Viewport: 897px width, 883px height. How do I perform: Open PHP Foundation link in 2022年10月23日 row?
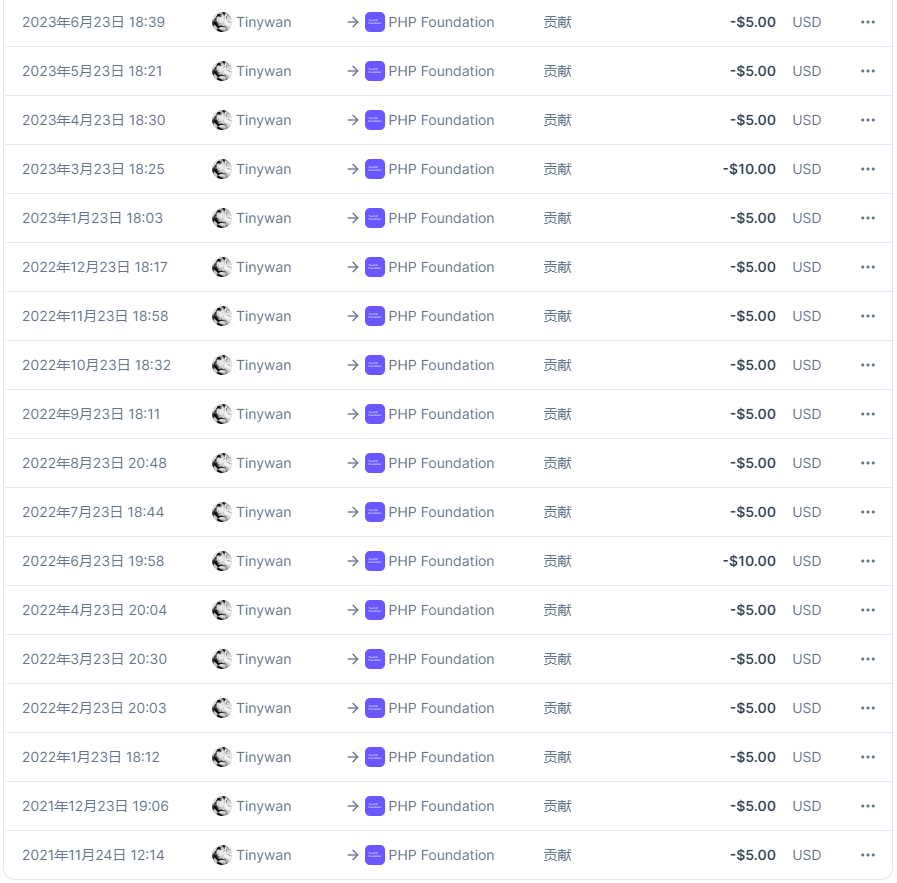click(441, 365)
